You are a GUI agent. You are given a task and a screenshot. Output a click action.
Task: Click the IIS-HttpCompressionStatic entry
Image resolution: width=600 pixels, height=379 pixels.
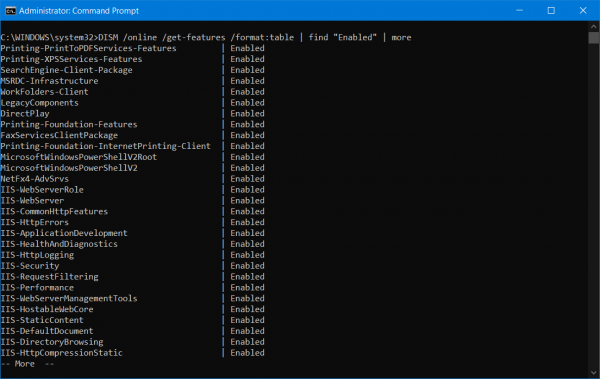[62, 353]
